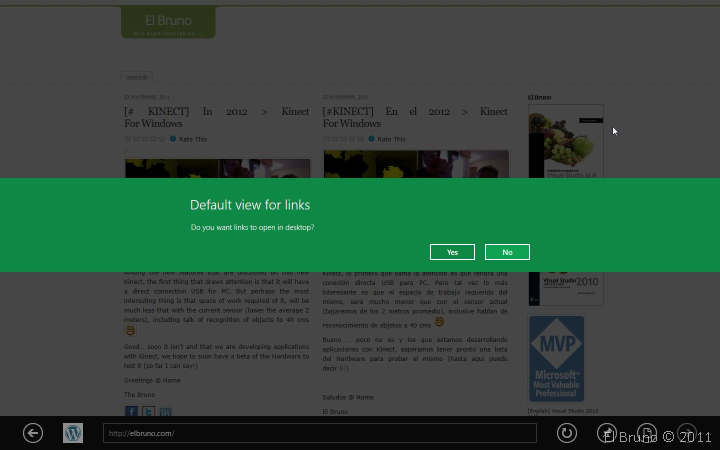This screenshot has height=450, width=720.
Task: Open the English Kinect For Windows post title
Action: click(x=216, y=117)
